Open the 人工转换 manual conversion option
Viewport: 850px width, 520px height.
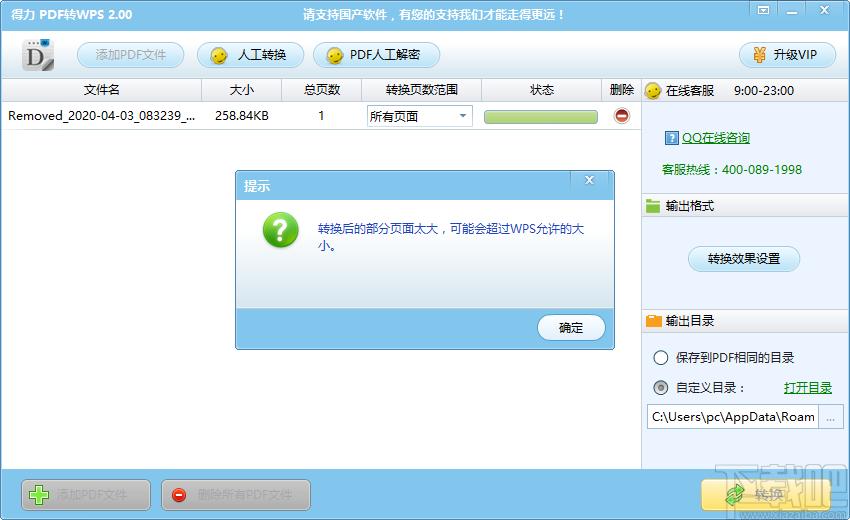pyautogui.click(x=250, y=55)
